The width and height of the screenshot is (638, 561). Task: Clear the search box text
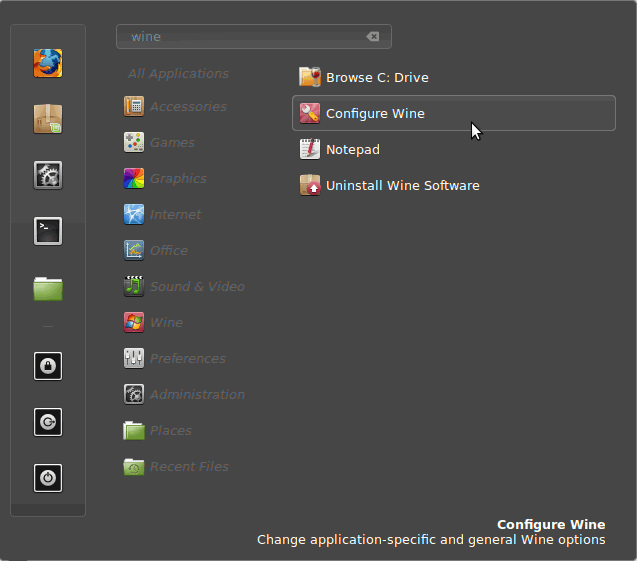(x=373, y=37)
